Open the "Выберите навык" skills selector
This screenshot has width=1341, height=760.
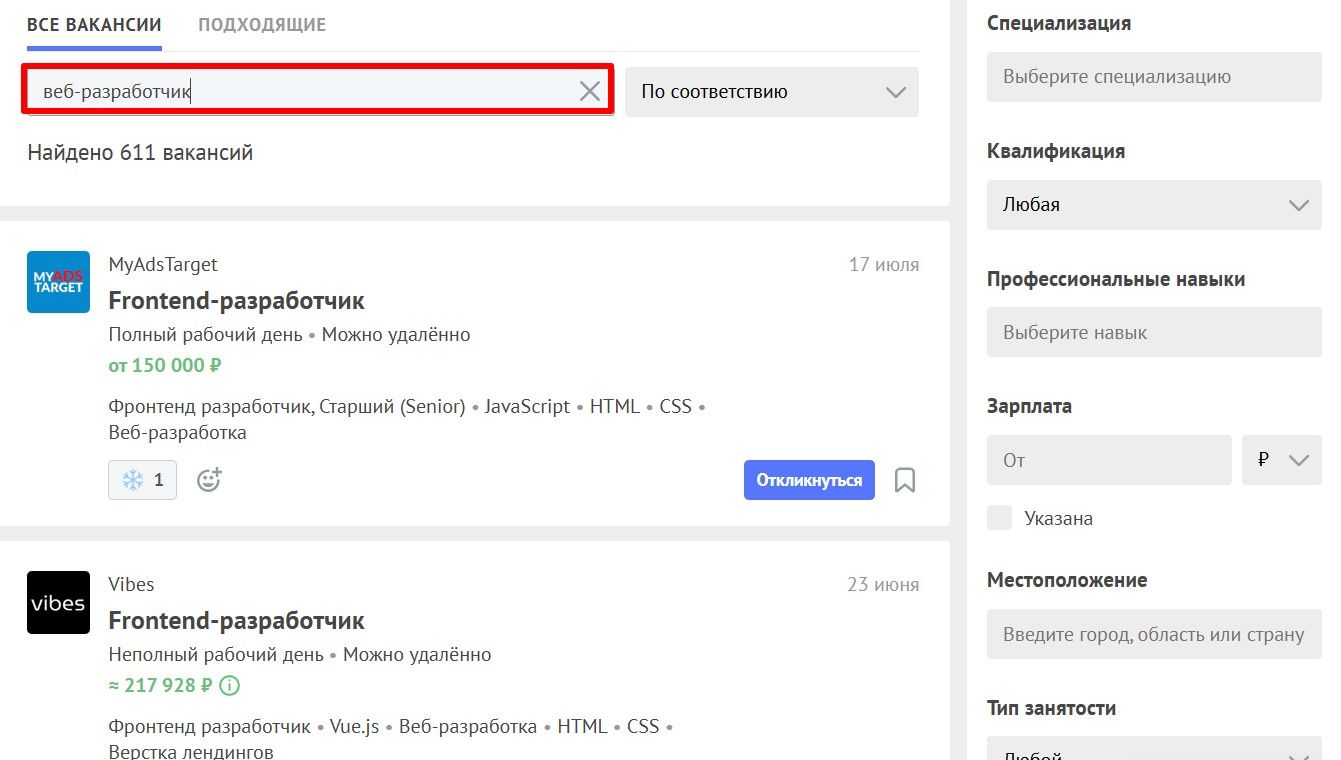tap(1154, 332)
